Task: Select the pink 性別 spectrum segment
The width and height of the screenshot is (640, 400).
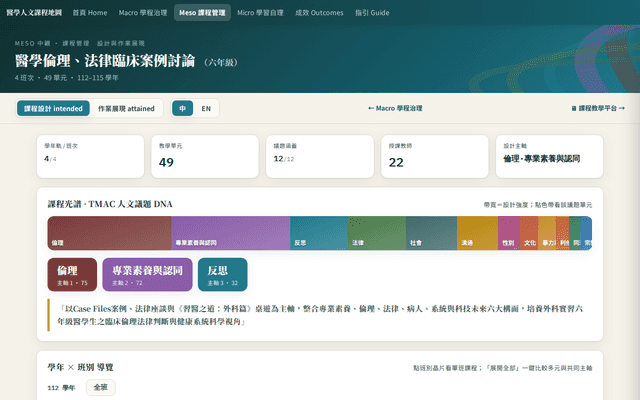Action: pos(509,233)
